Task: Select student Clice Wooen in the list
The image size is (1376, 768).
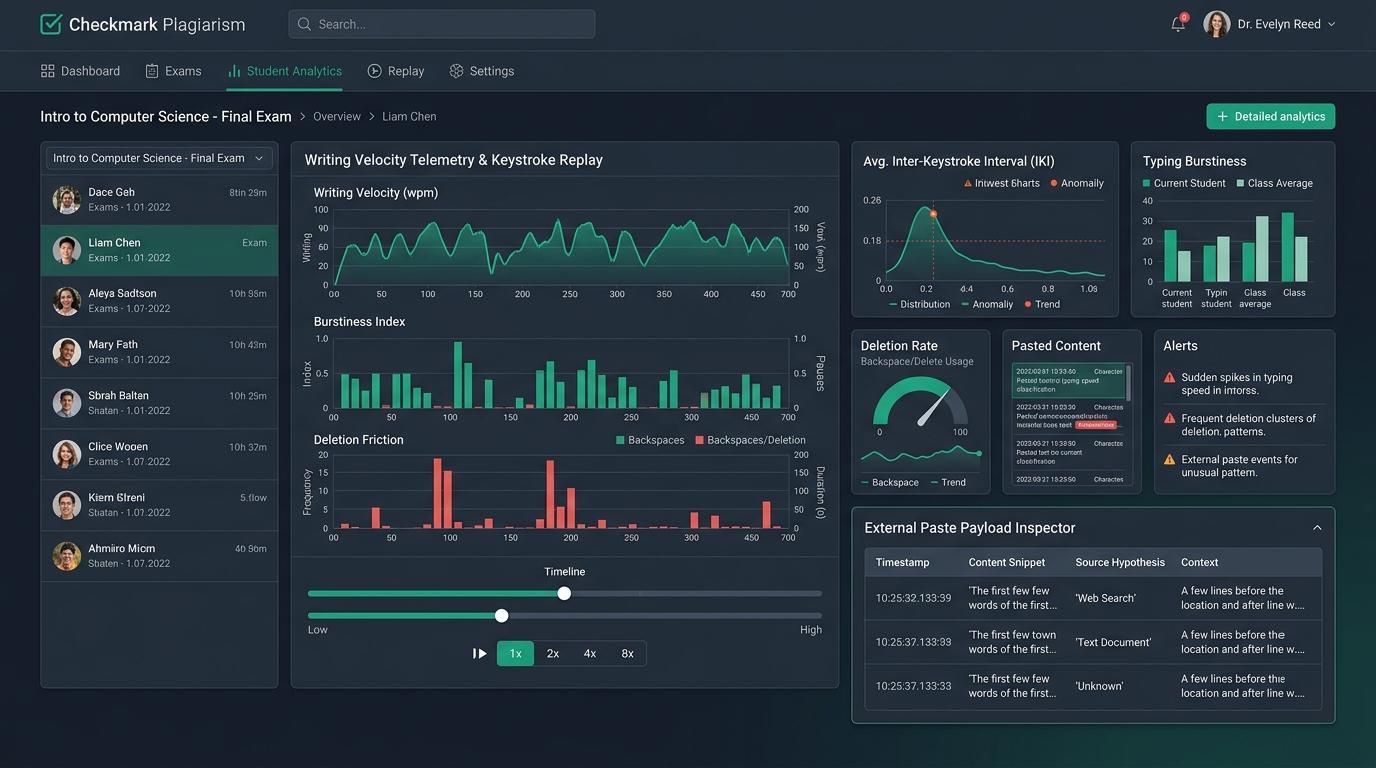Action: coord(159,454)
